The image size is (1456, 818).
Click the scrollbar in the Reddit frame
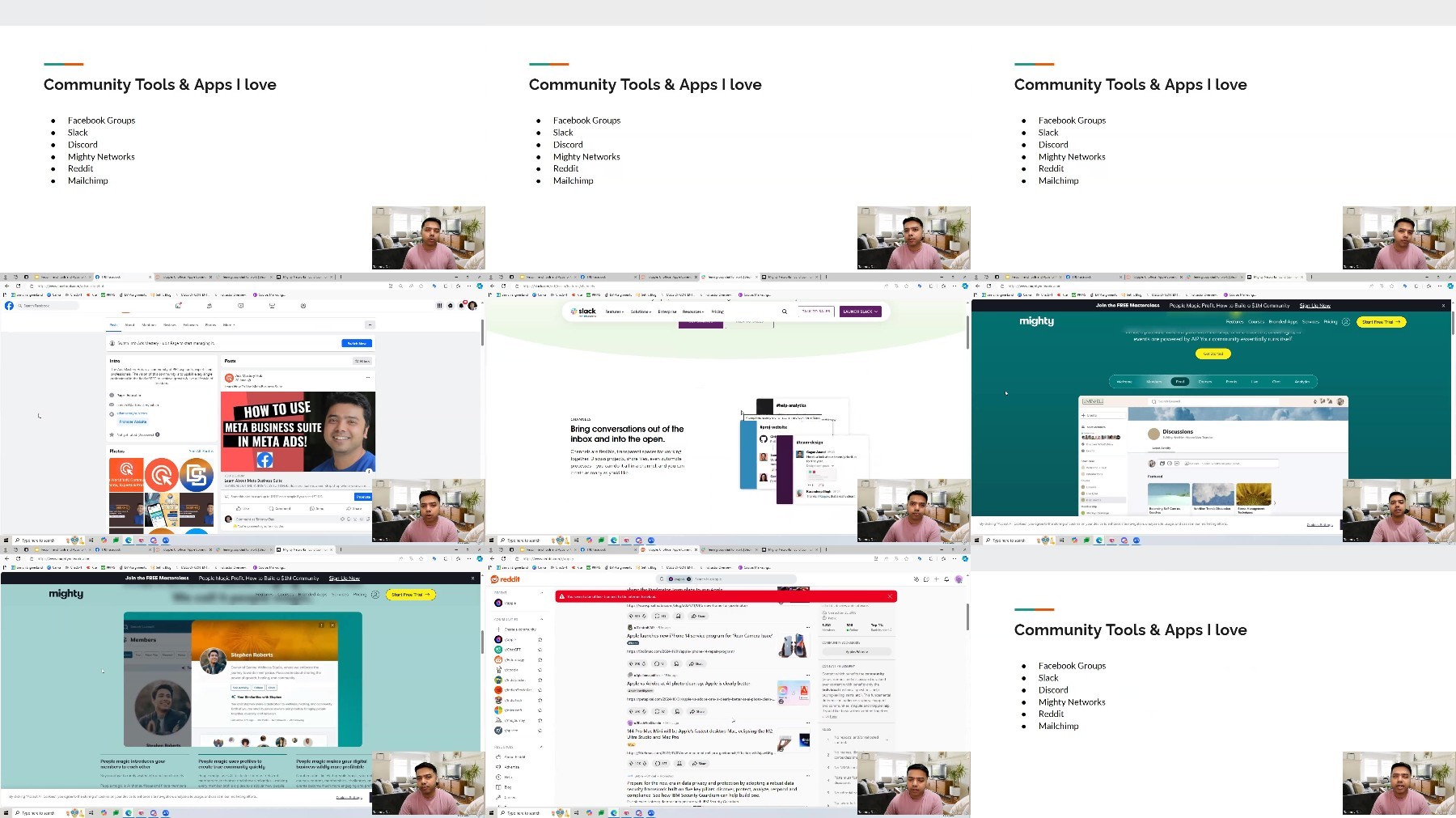pyautogui.click(x=968, y=617)
